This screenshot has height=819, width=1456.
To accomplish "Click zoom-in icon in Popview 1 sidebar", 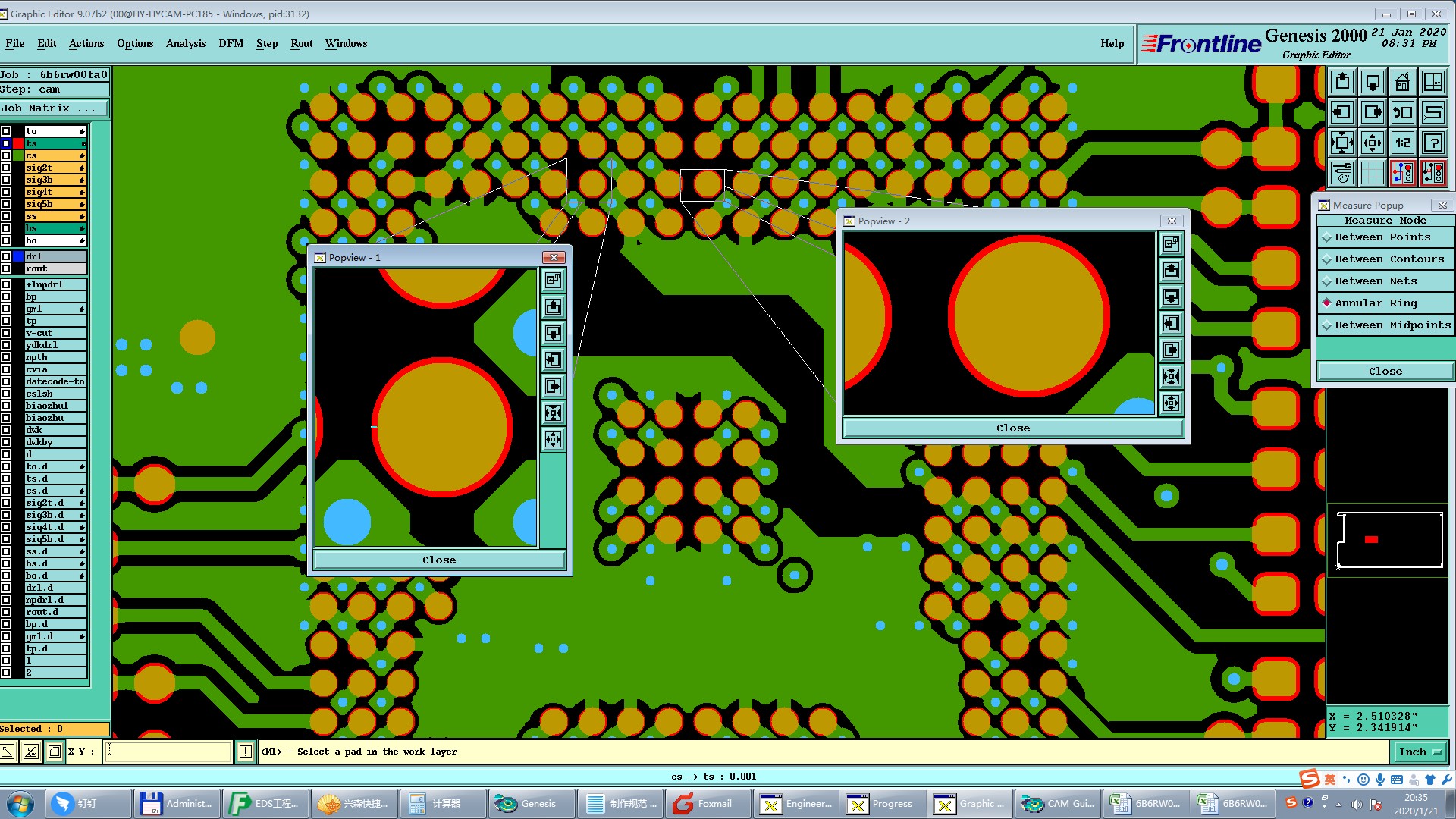I will pos(553,413).
